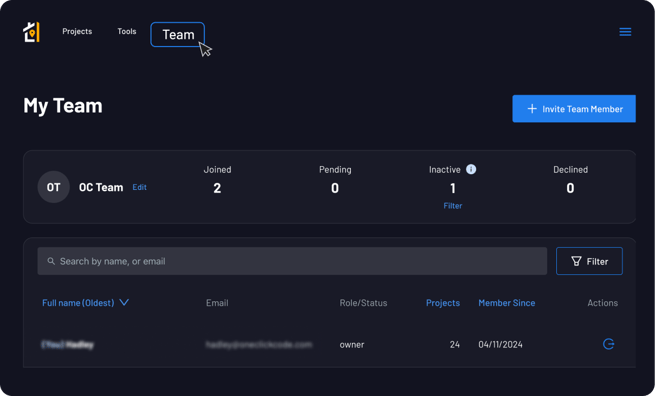Open the hamburger menu icon
655x396 pixels.
click(x=625, y=32)
